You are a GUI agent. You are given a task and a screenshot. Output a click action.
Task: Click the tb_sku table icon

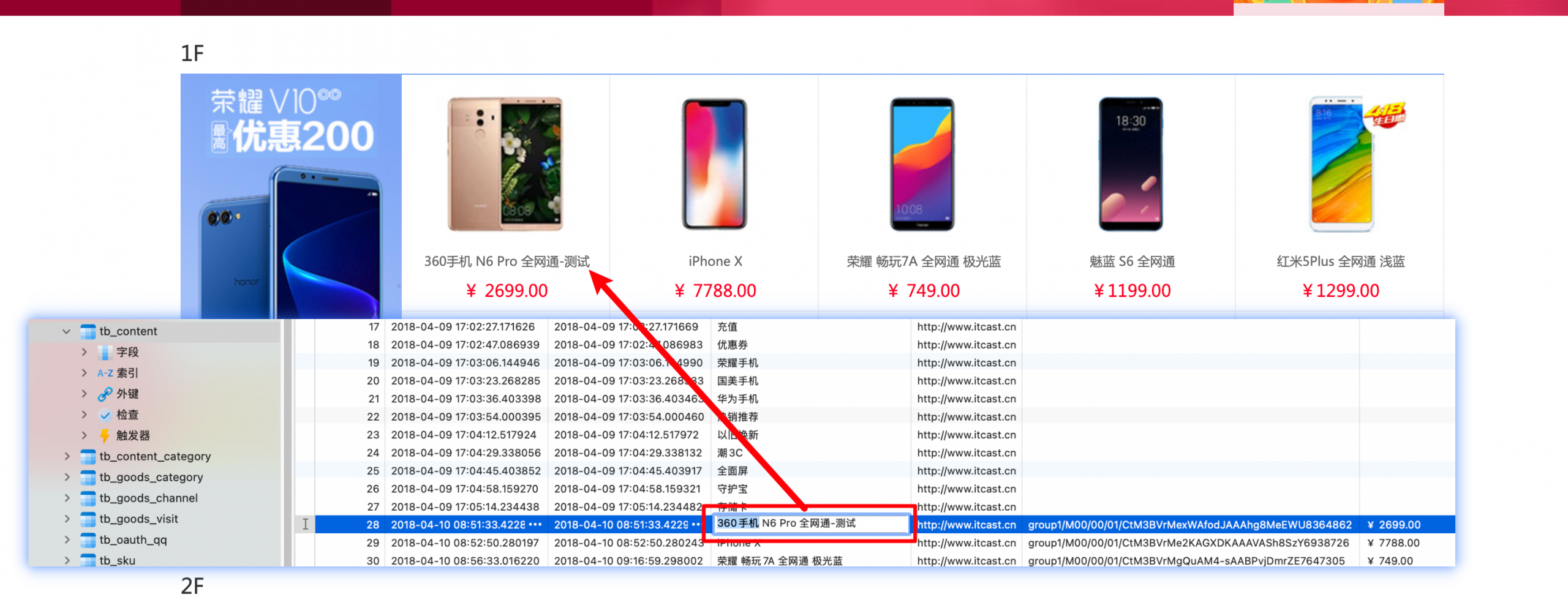click(x=88, y=560)
